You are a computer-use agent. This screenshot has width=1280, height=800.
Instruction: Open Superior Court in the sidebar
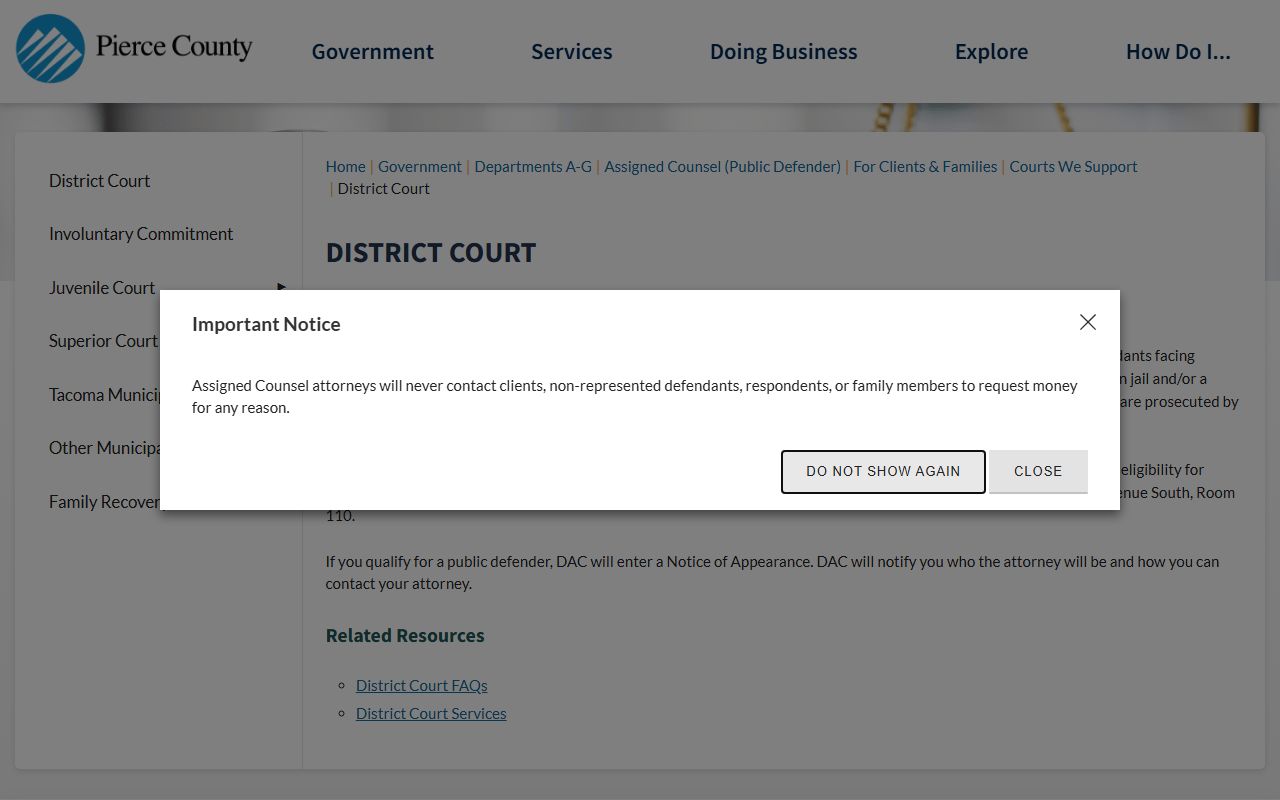click(x=104, y=341)
